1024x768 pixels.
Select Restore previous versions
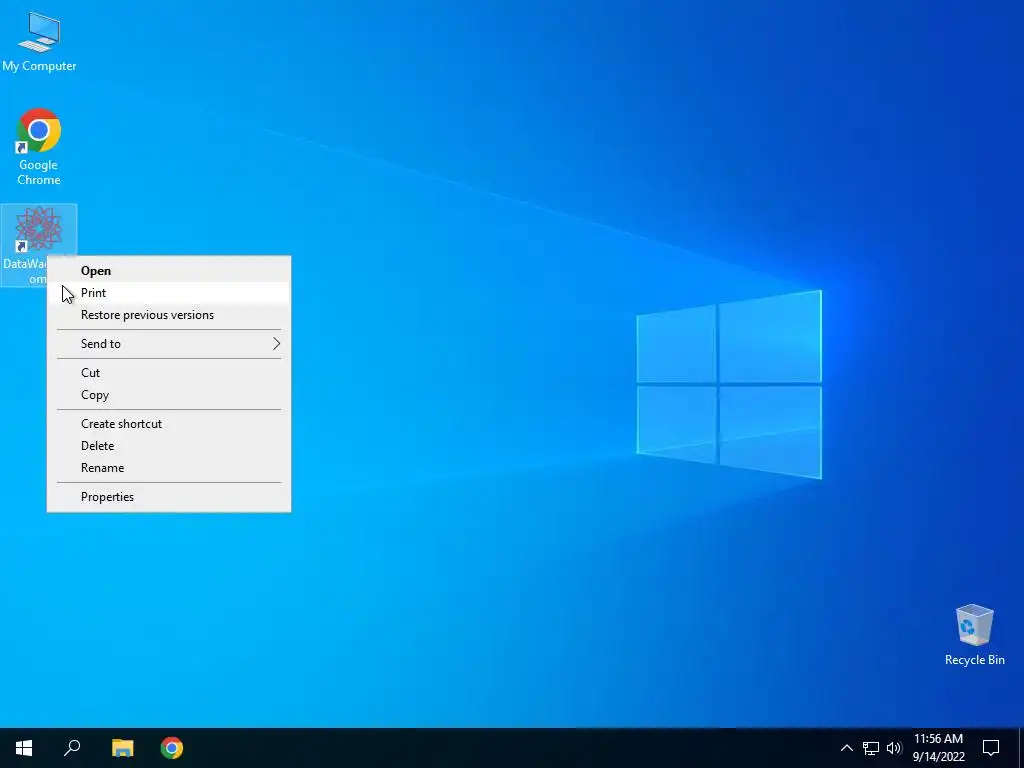tap(169, 315)
